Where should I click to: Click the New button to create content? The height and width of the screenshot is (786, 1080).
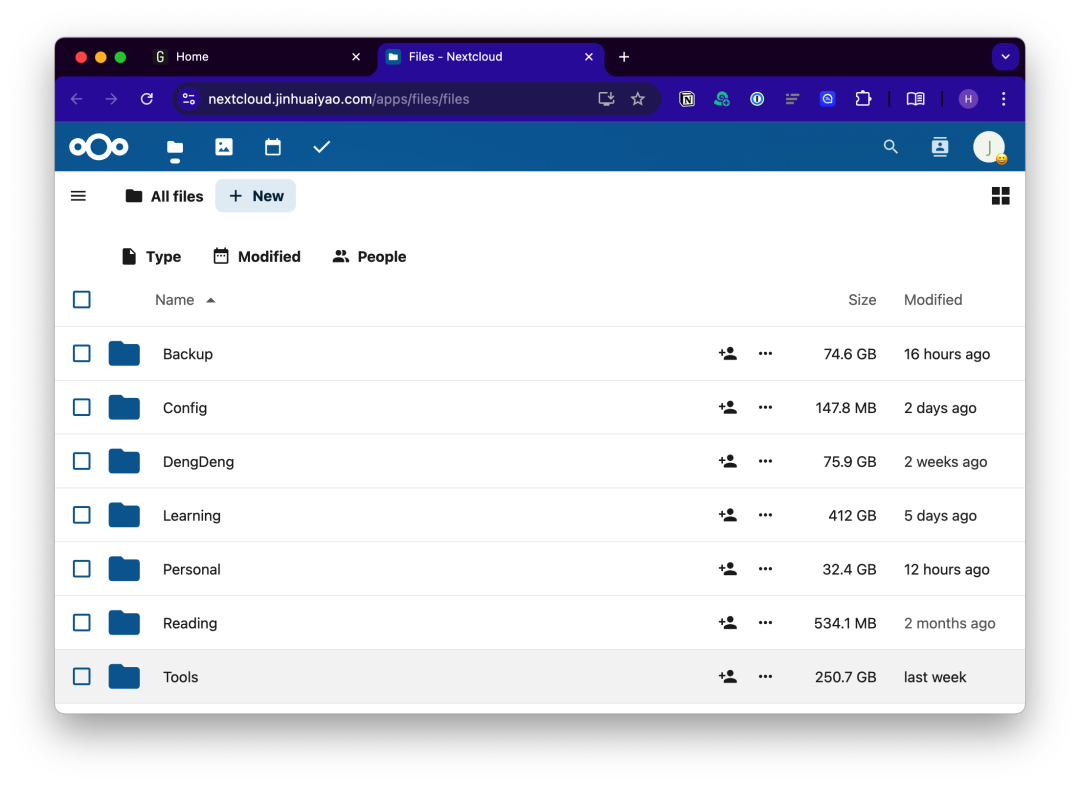(x=255, y=195)
